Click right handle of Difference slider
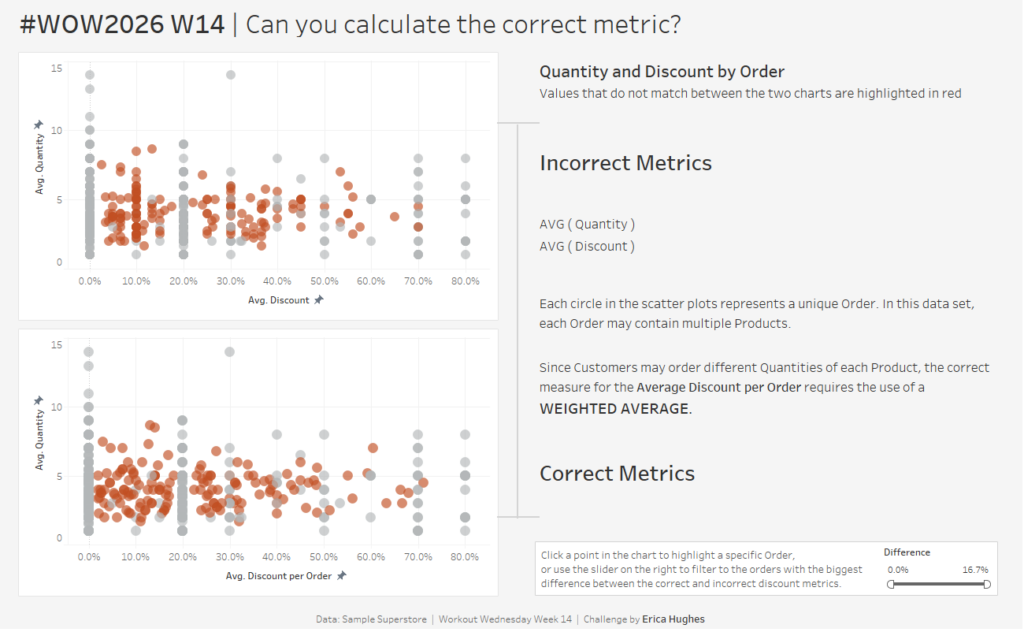The height and width of the screenshot is (632, 1024). (x=987, y=584)
